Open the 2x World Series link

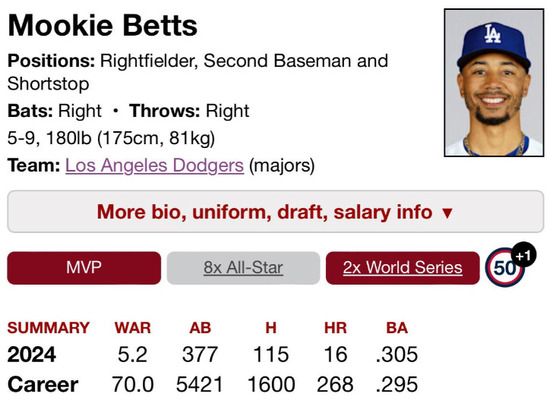pyautogui.click(x=403, y=268)
